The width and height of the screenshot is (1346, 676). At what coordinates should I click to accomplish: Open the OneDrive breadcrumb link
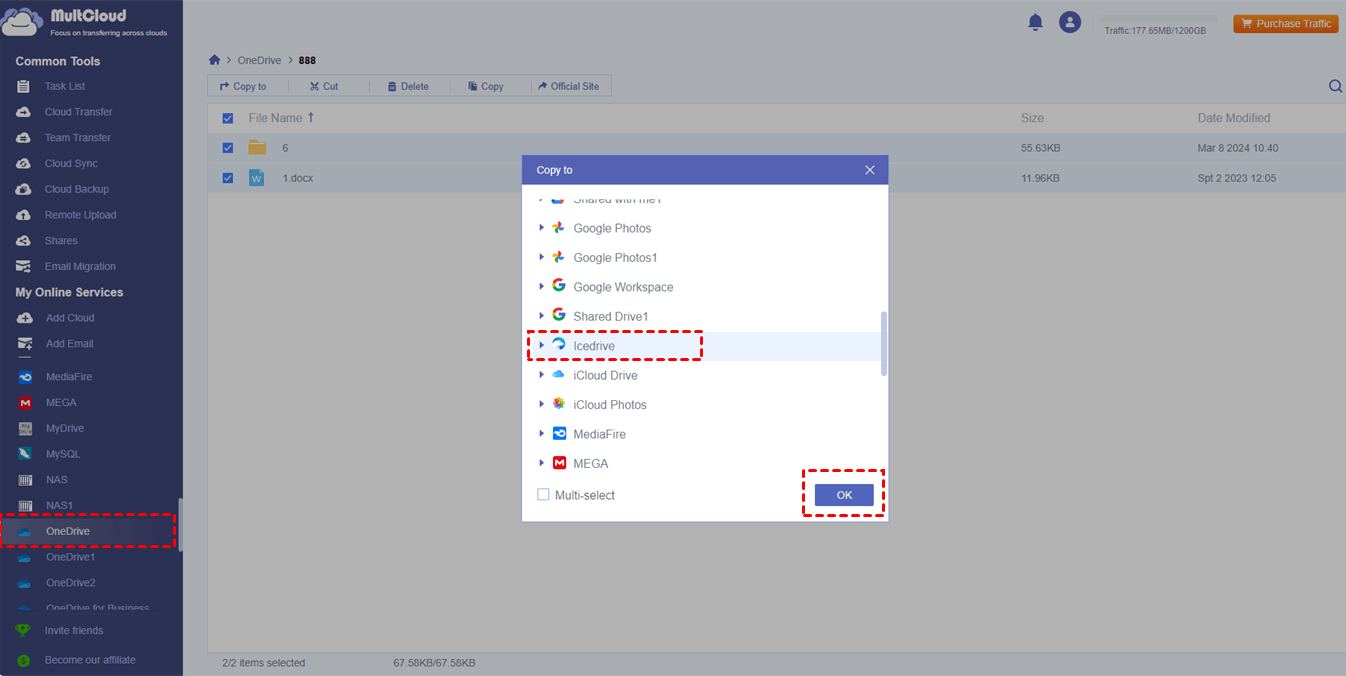click(x=259, y=60)
